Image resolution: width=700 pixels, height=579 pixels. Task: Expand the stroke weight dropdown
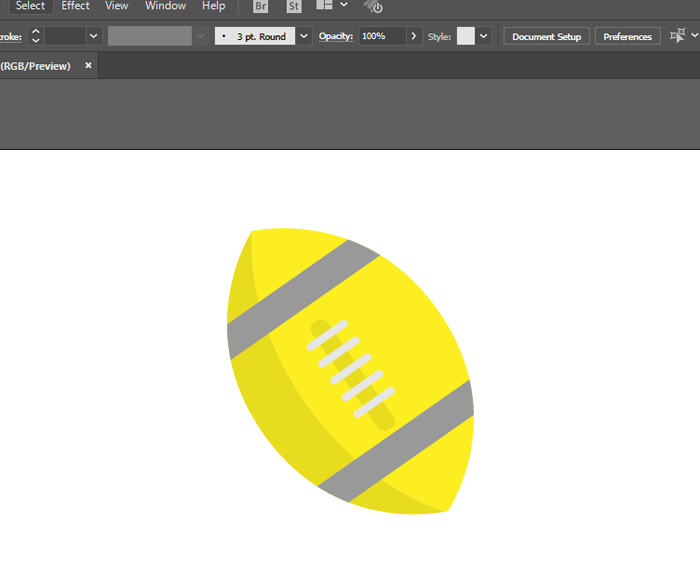(94, 36)
